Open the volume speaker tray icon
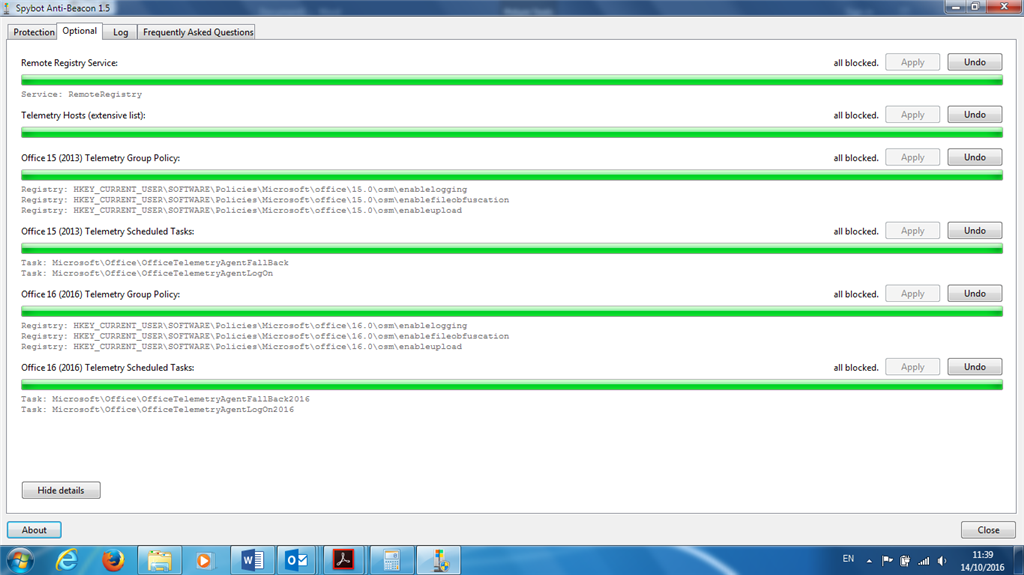The width and height of the screenshot is (1024, 575). (x=942, y=561)
